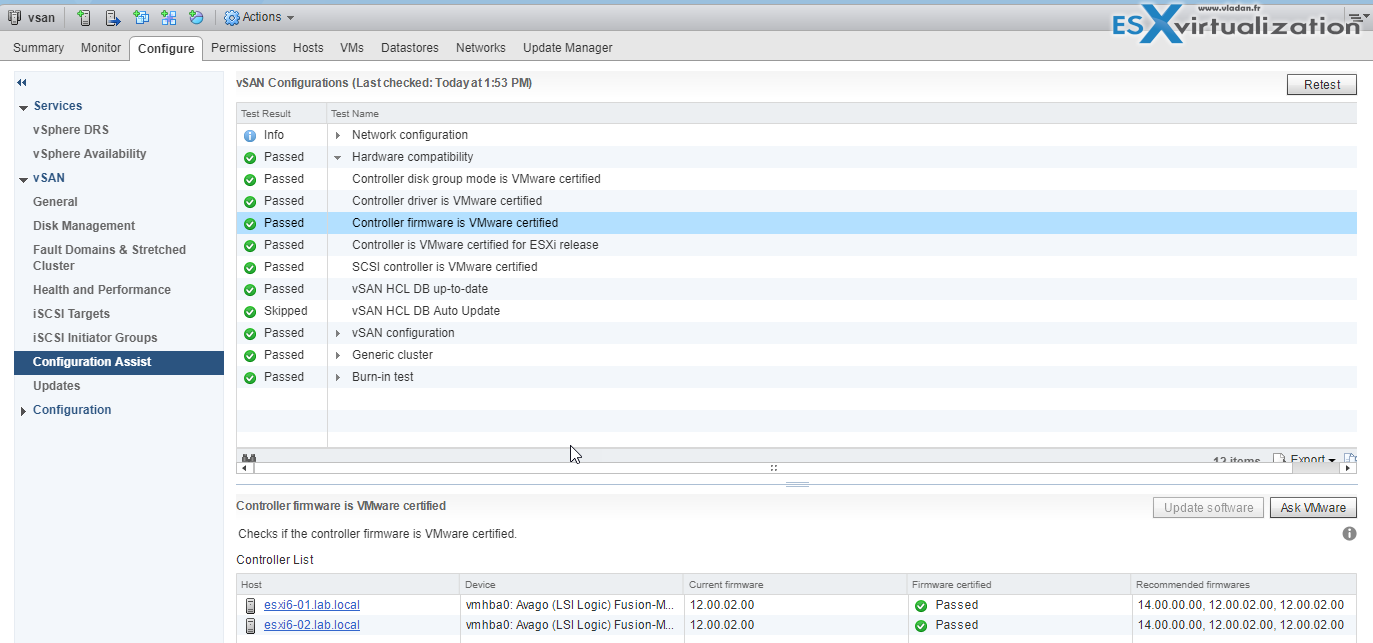Click the New Virtual Machine toolbar icon
Viewport: 1373px width, 643px height.
(141, 17)
